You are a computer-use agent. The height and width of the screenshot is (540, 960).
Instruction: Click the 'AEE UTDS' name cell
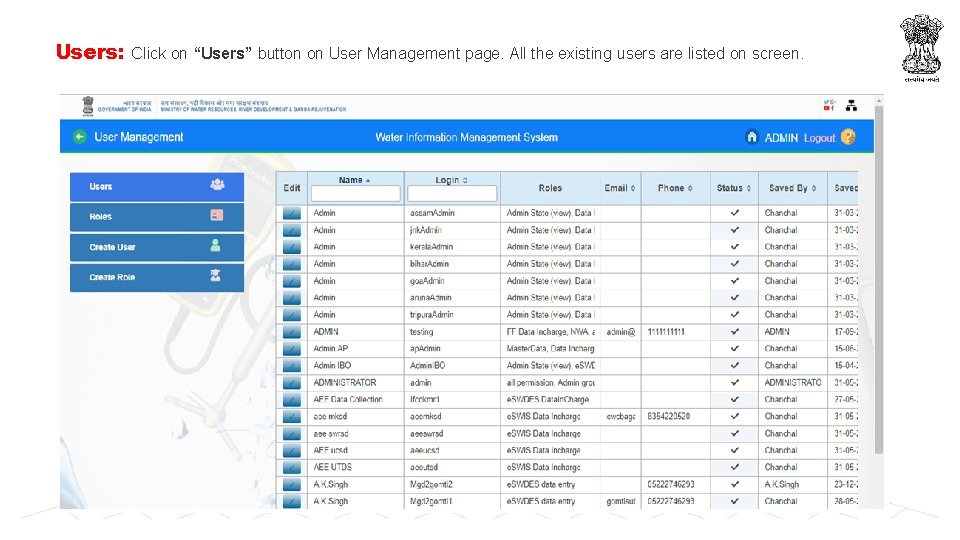332,467
